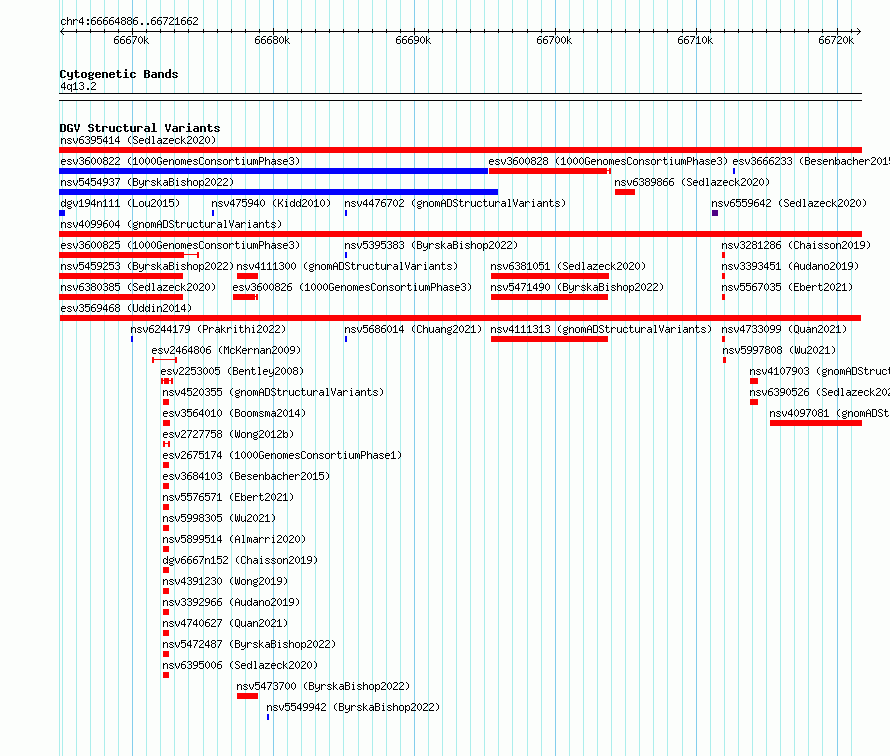Open nsv5686014 (Chuang2021) label
Viewport: 890px width, 756px height.
[413, 329]
